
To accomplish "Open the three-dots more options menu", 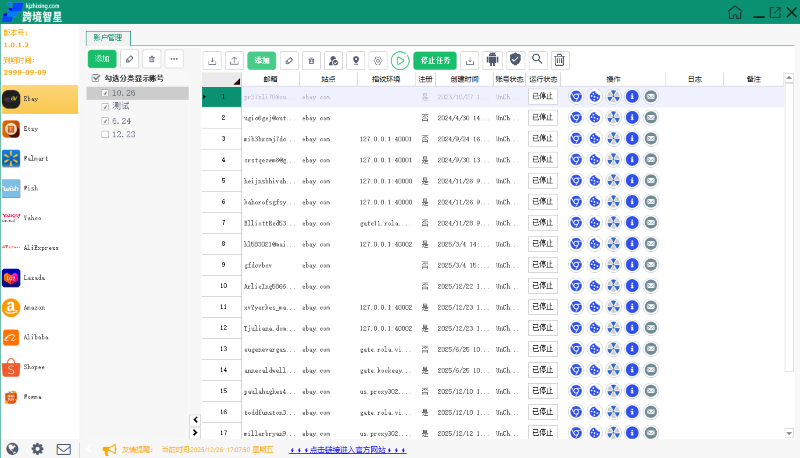I will click(x=174, y=59).
